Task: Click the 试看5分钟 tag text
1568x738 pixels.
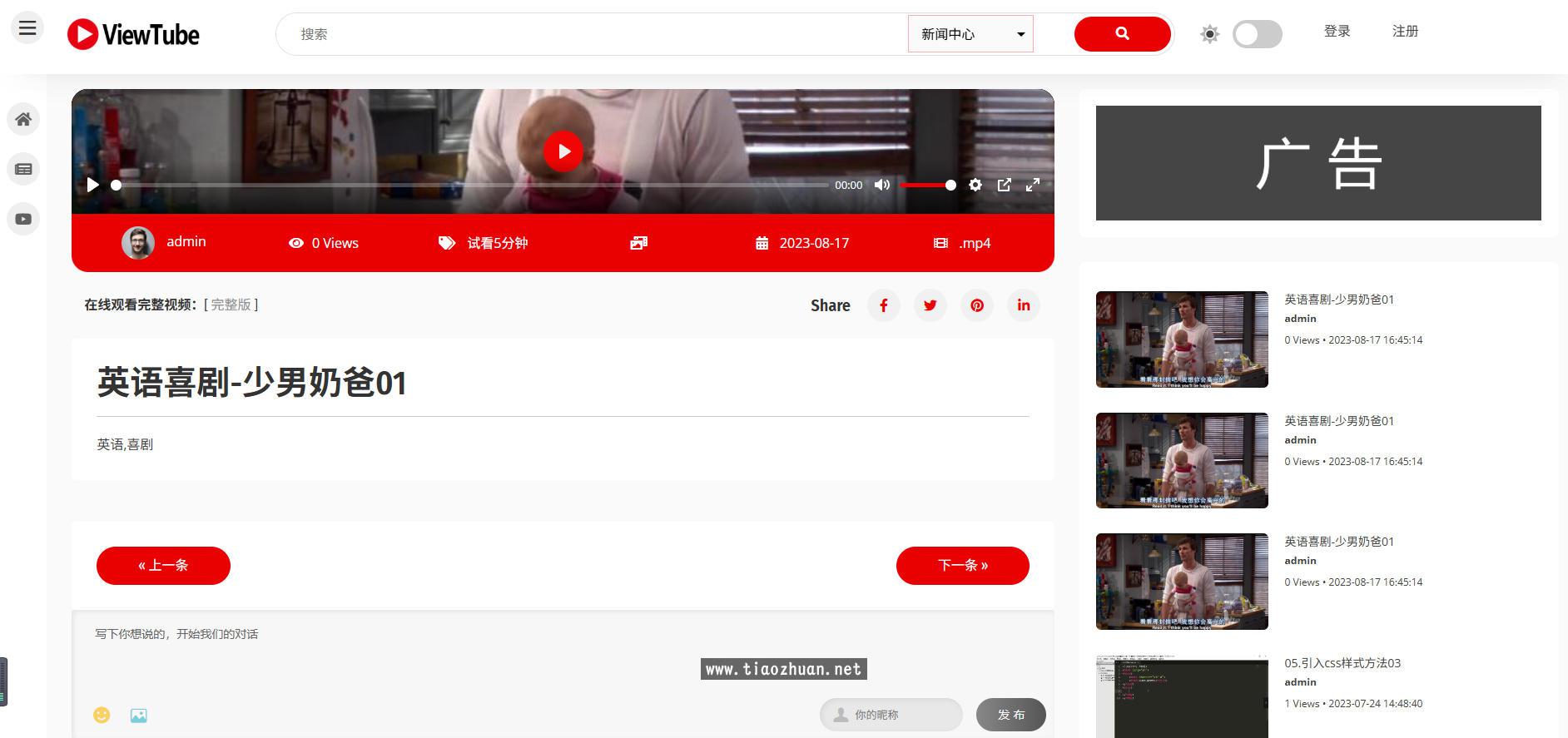Action: point(498,243)
